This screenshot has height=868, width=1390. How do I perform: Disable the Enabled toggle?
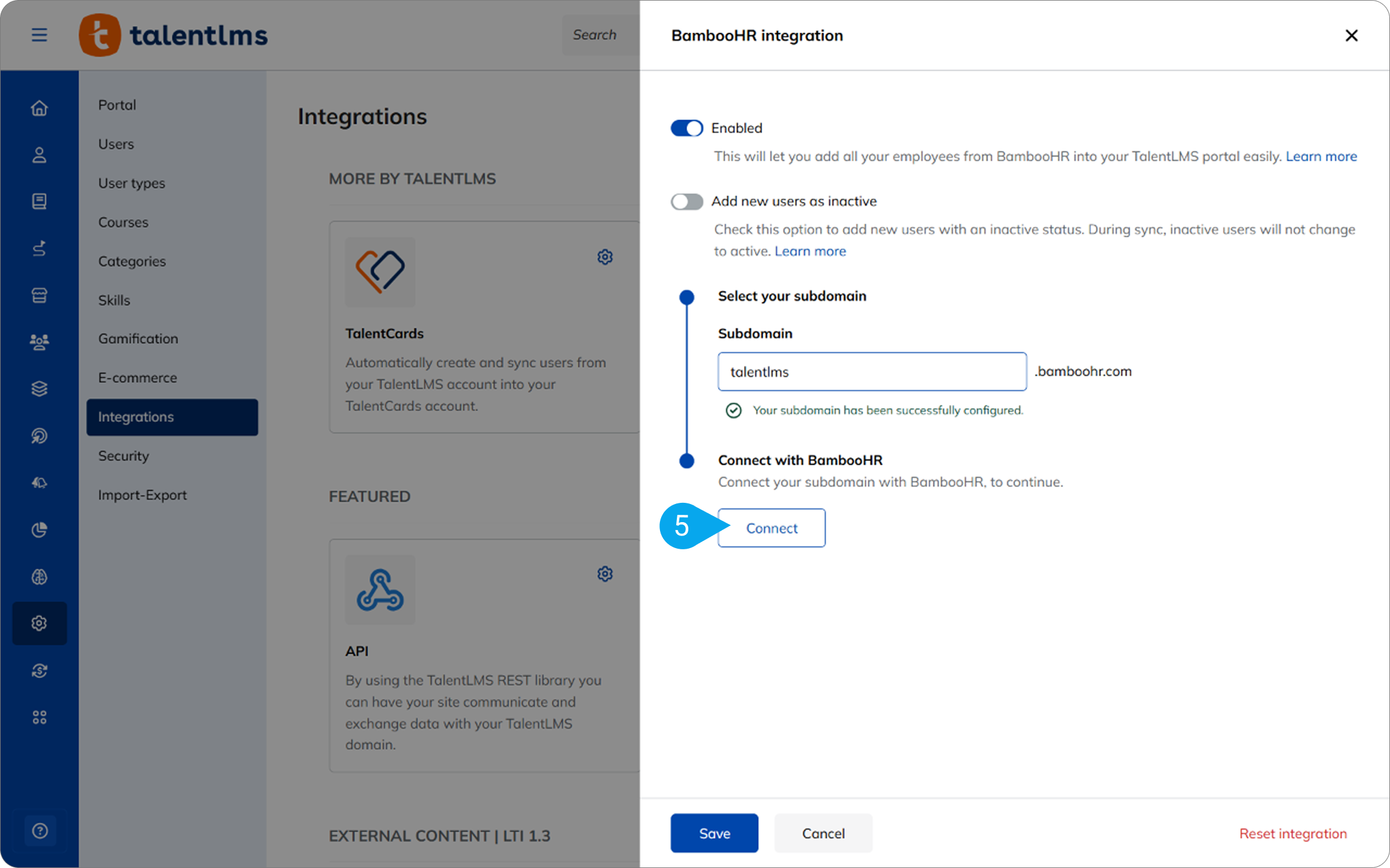pos(687,128)
